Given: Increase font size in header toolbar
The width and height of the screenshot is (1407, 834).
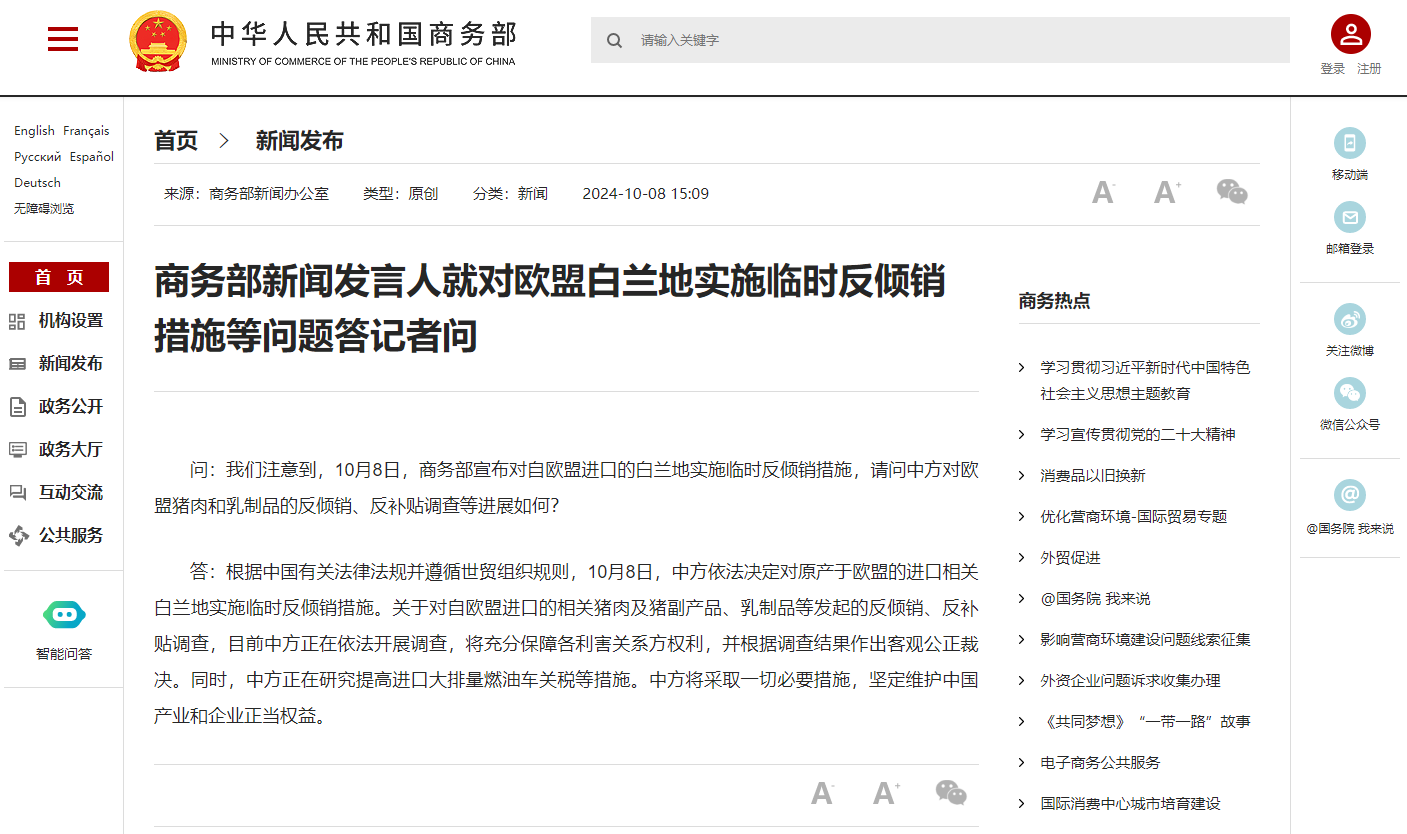Looking at the screenshot, I should coord(1167,192).
